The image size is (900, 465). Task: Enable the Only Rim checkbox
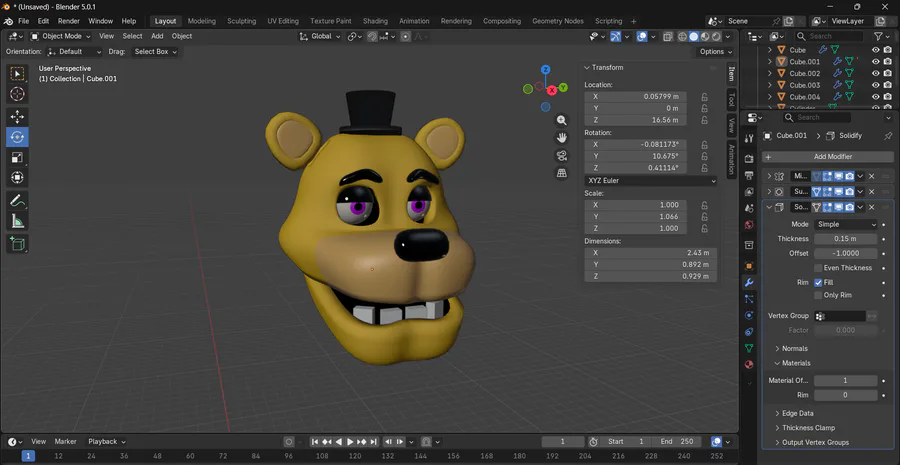818,295
